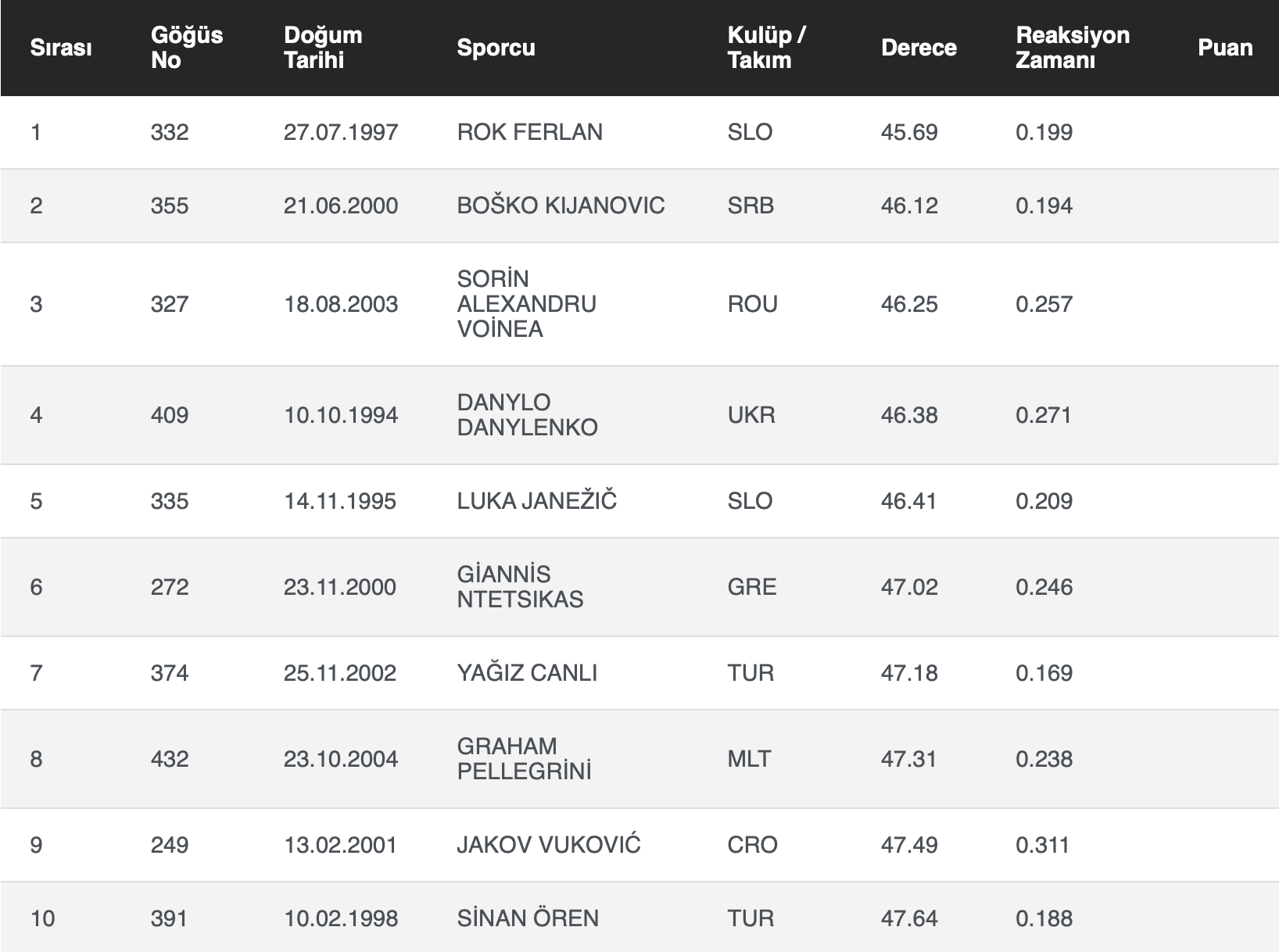Click GRAHAM PELLEGRİNİ's name cell
Screen dimensions: 1279x952
tap(524, 759)
